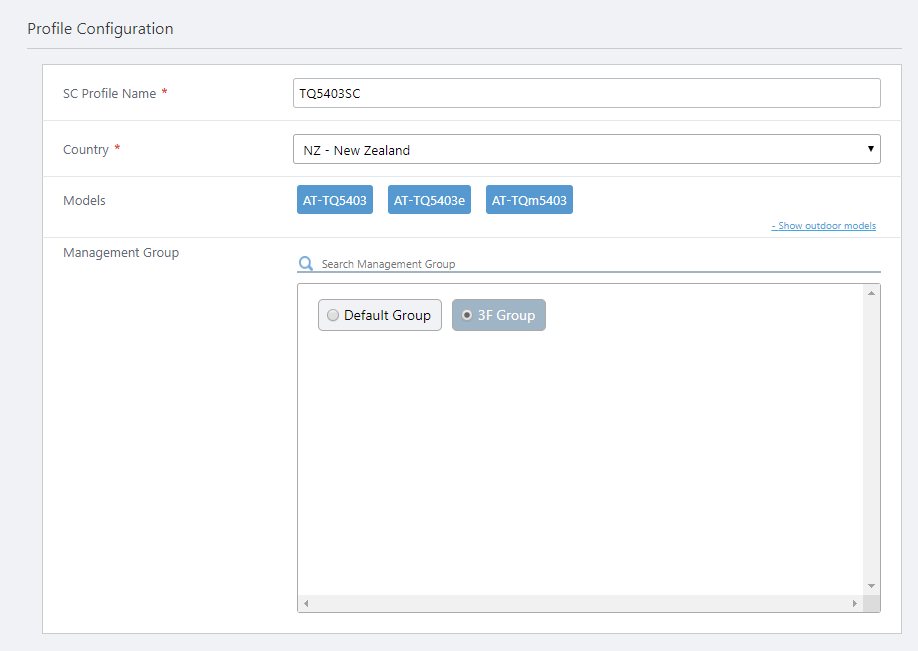Screen dimensions: 918x651
Task: Focus the SC Profile Name text field
Action: 587,93
